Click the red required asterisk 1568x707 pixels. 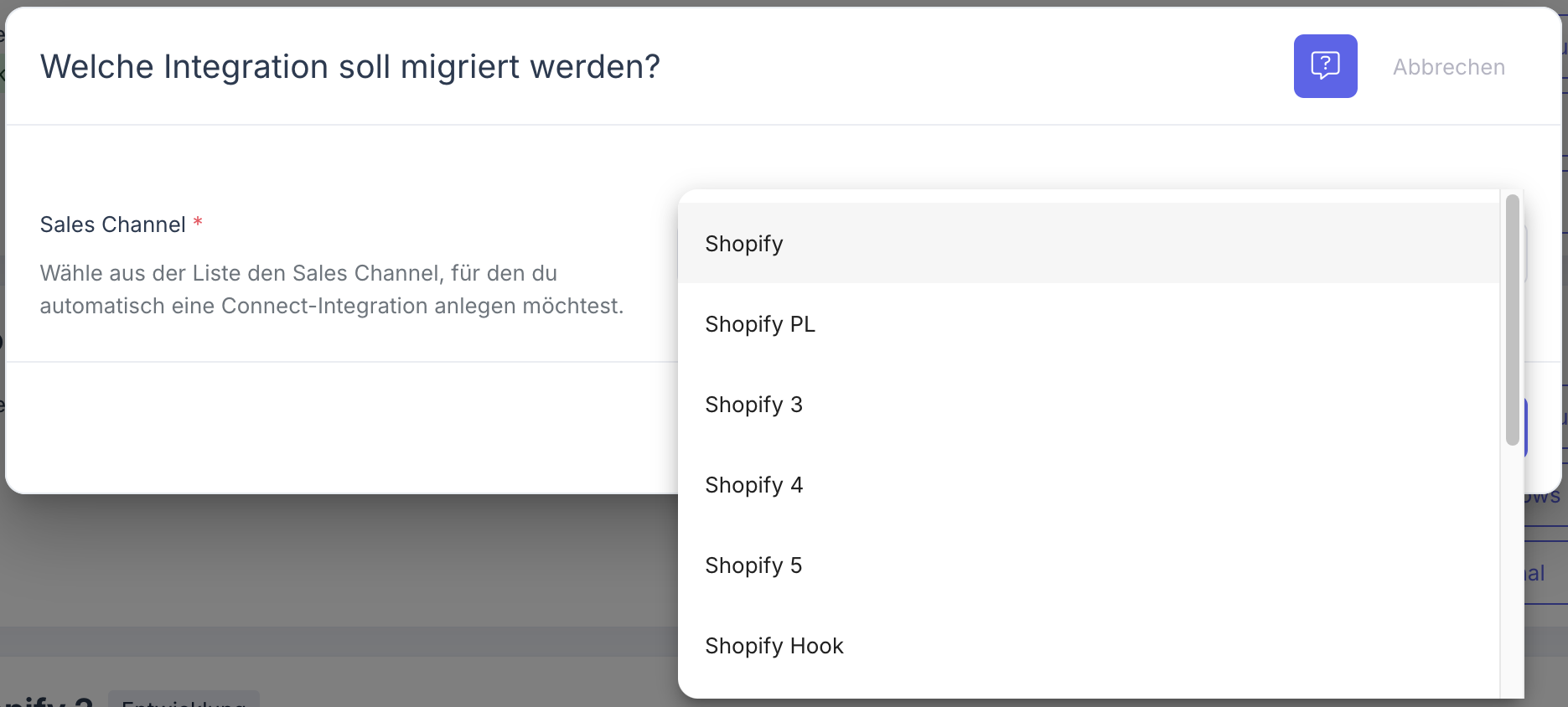tap(198, 223)
